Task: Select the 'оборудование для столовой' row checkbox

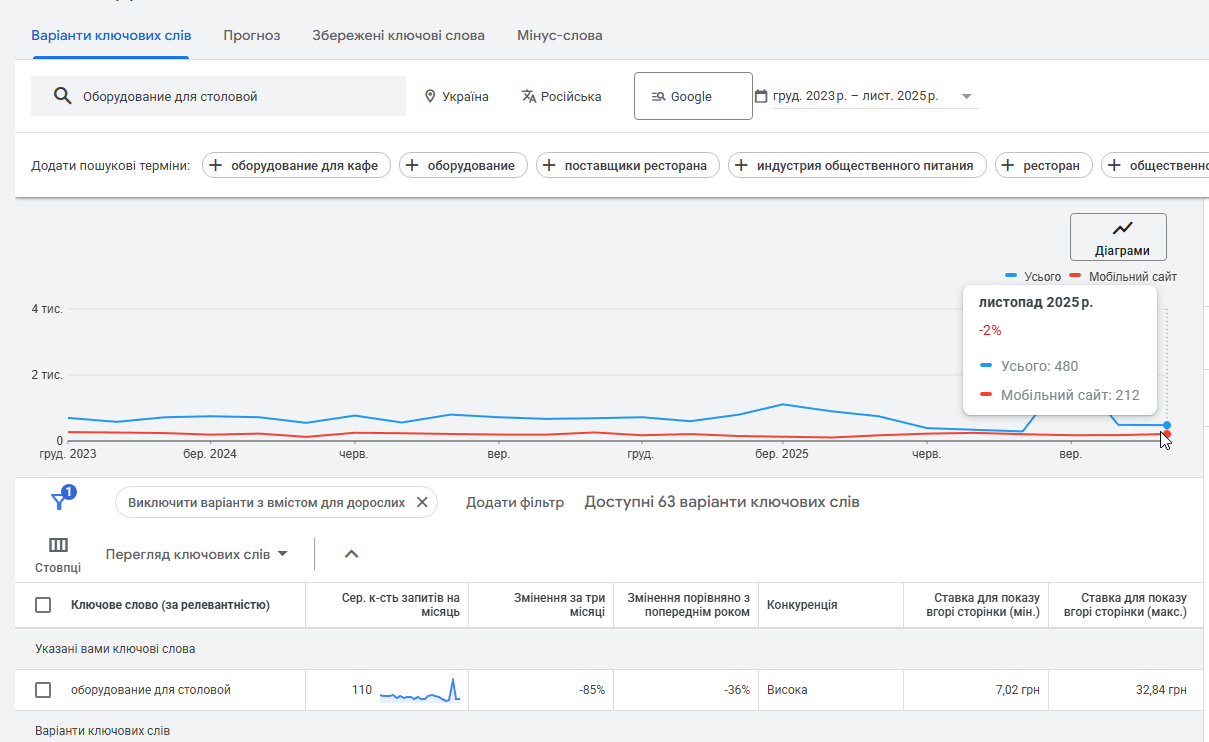Action: click(43, 690)
